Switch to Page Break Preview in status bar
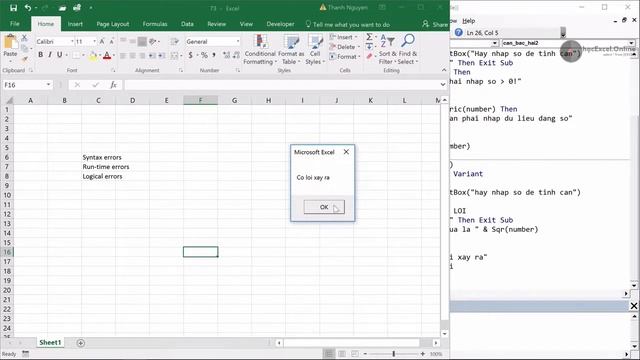Viewport: 640px width, 360px height. coord(355,353)
